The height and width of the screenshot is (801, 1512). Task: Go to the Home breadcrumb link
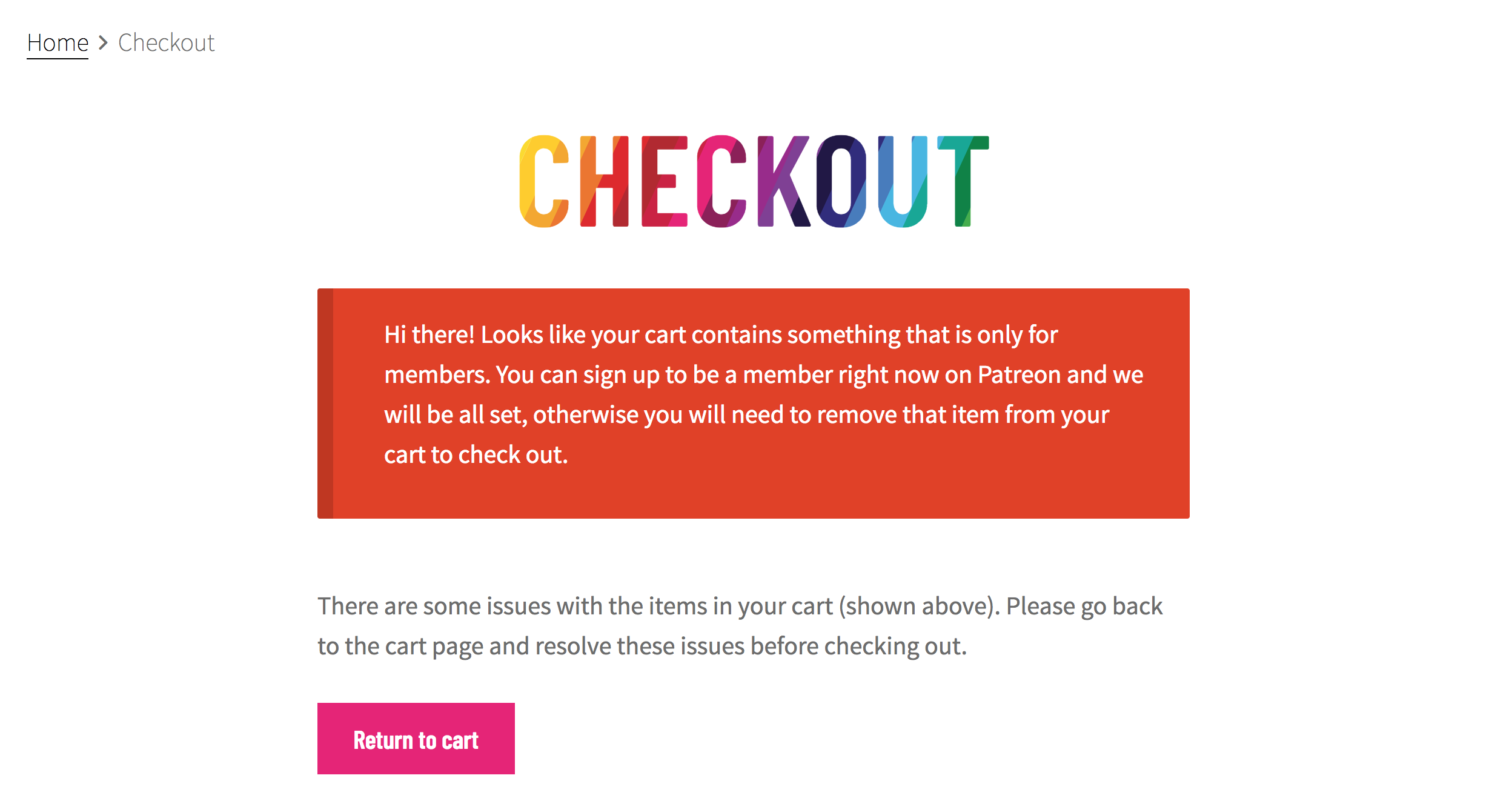[58, 43]
